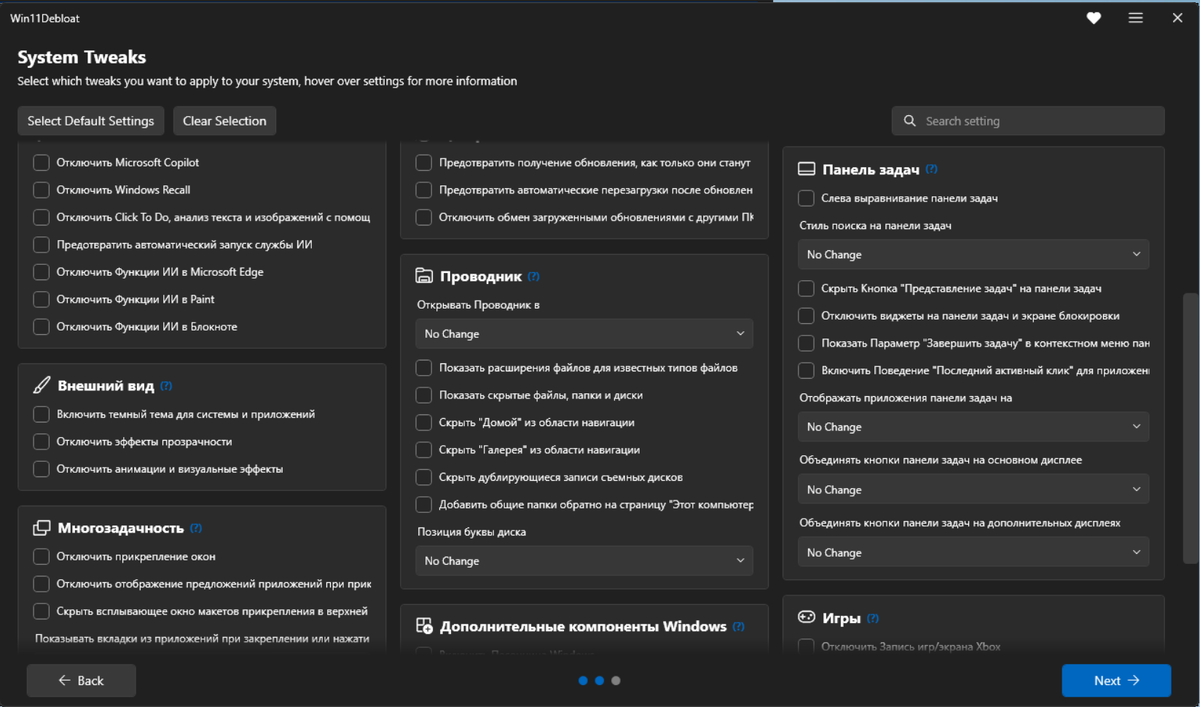Click help icon beside Многозадачность heading

point(196,528)
